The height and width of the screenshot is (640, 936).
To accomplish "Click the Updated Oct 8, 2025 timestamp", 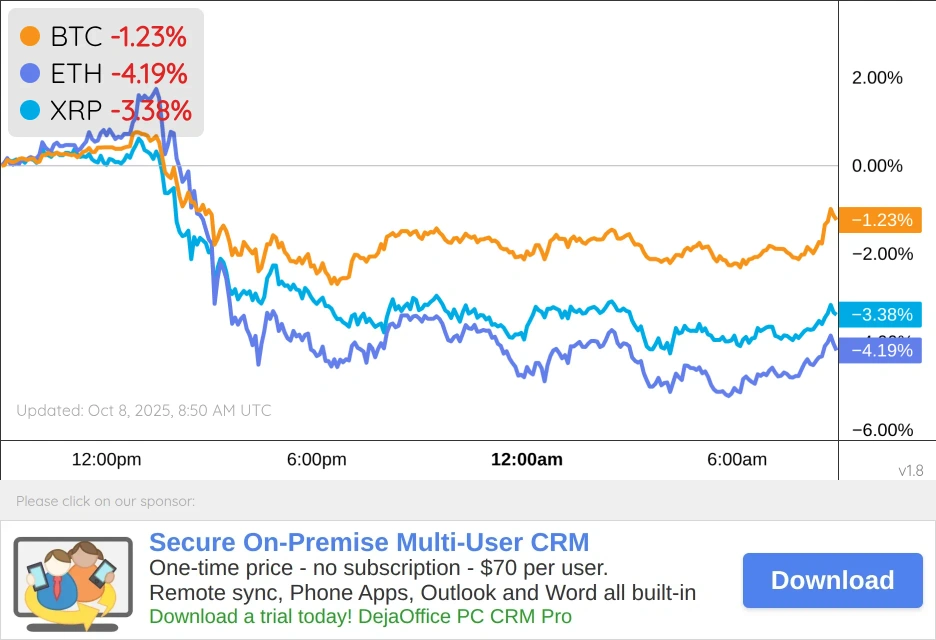I will click(x=144, y=410).
